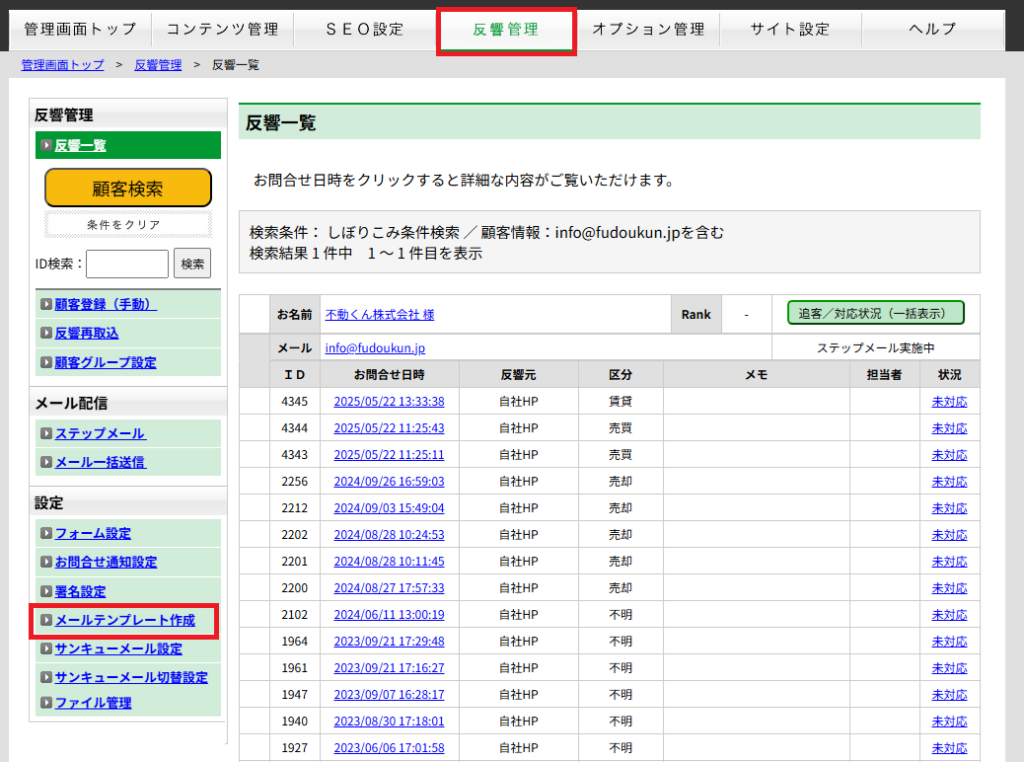Go to the サイト設定 tab
This screenshot has width=1024, height=762.
(789, 29)
